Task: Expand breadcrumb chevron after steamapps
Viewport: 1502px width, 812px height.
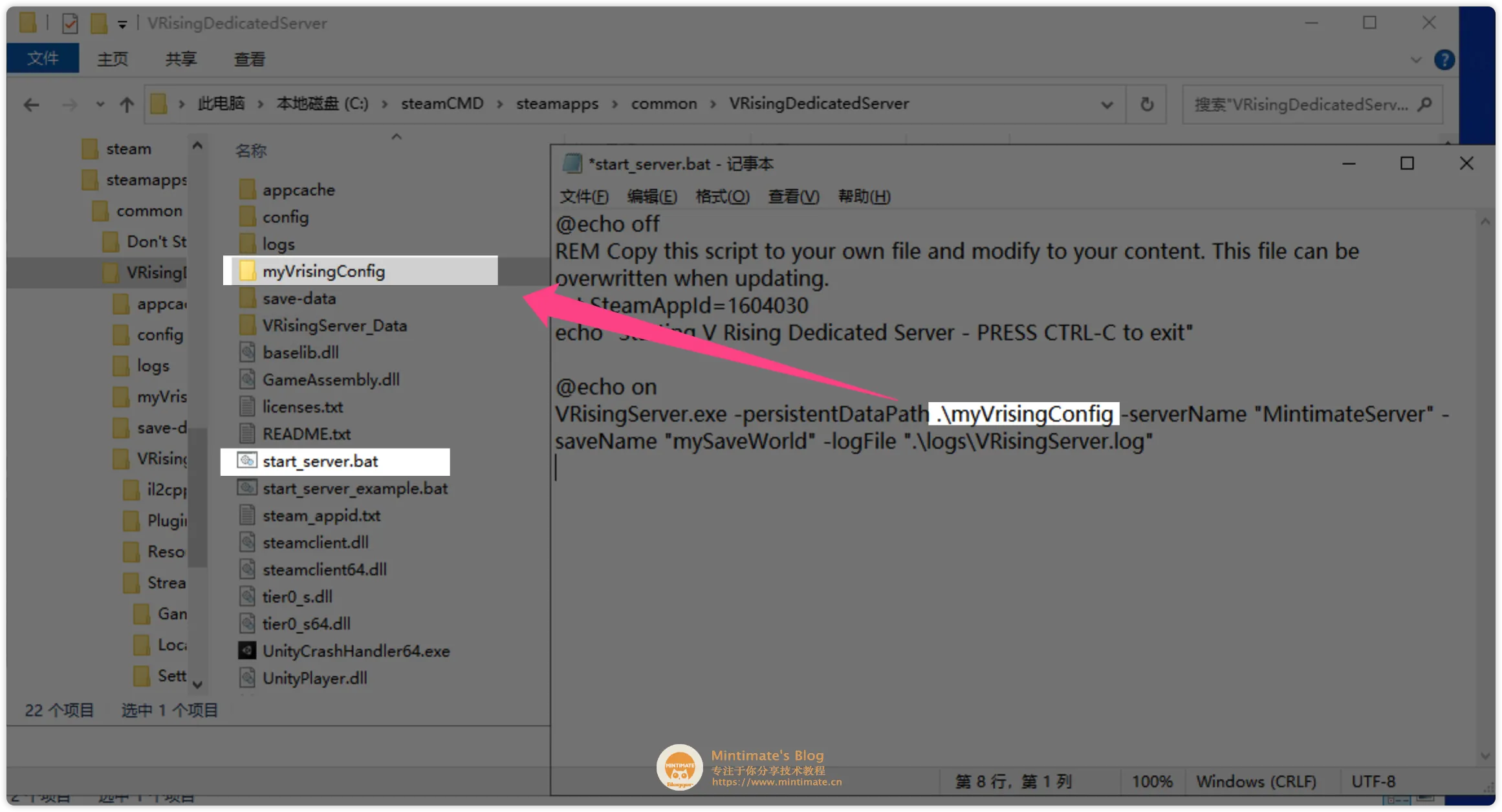Action: [x=615, y=104]
